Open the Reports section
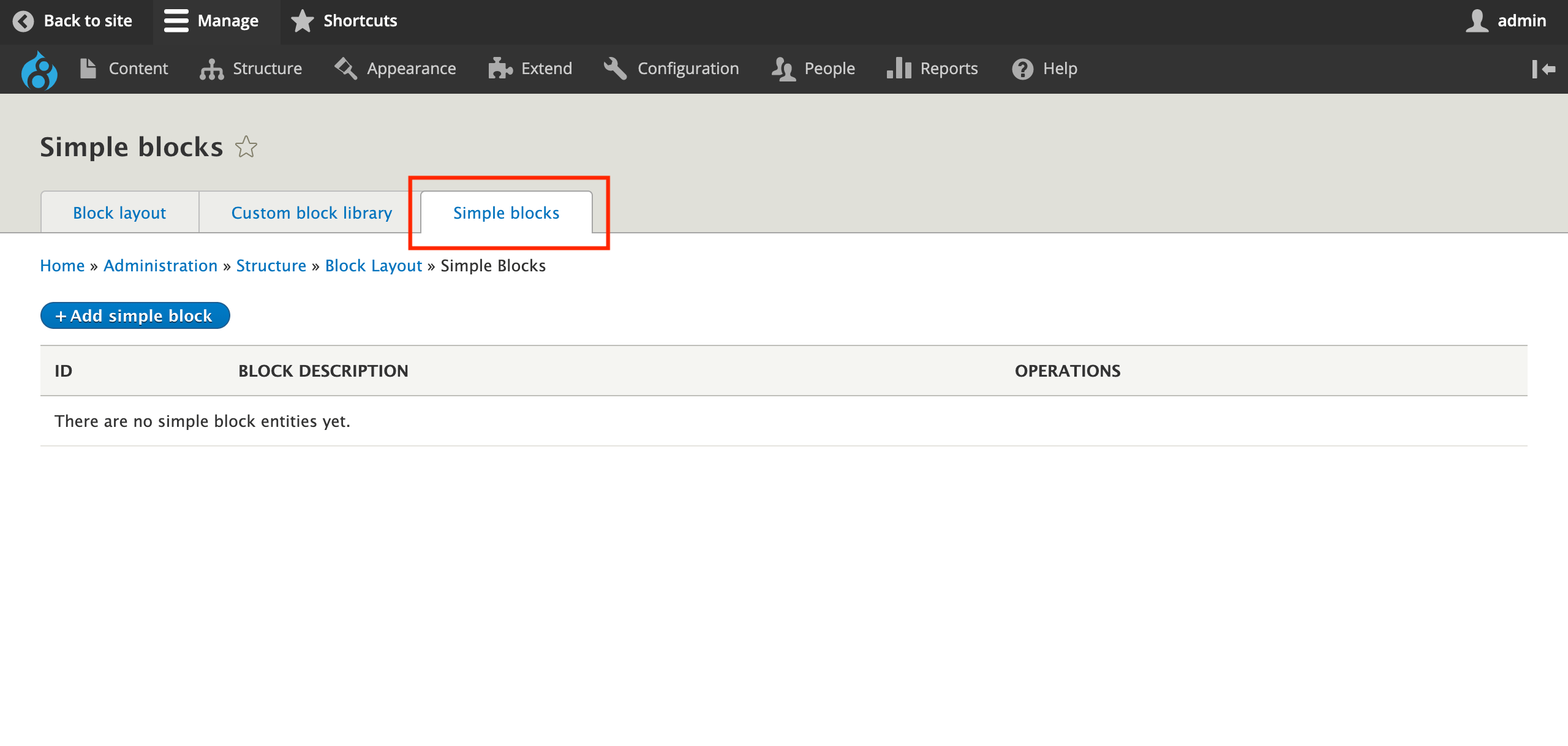The image size is (1568, 746). point(932,69)
